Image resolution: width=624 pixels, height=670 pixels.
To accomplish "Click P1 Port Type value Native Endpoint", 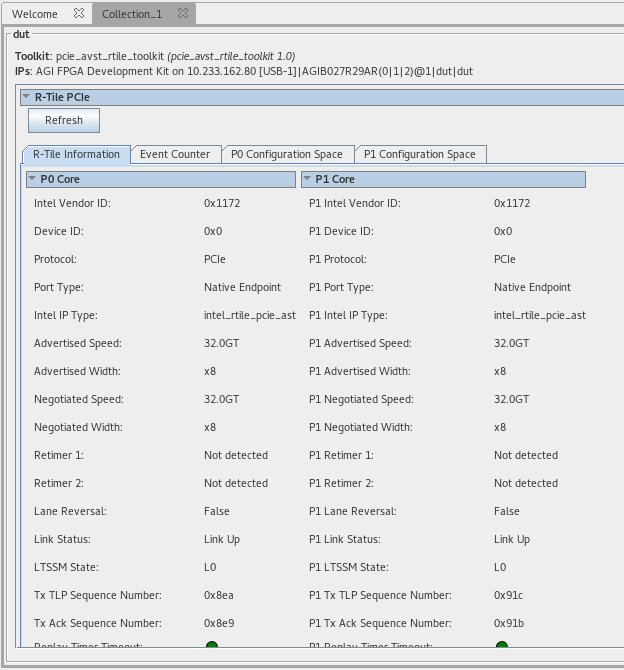I will 533,287.
